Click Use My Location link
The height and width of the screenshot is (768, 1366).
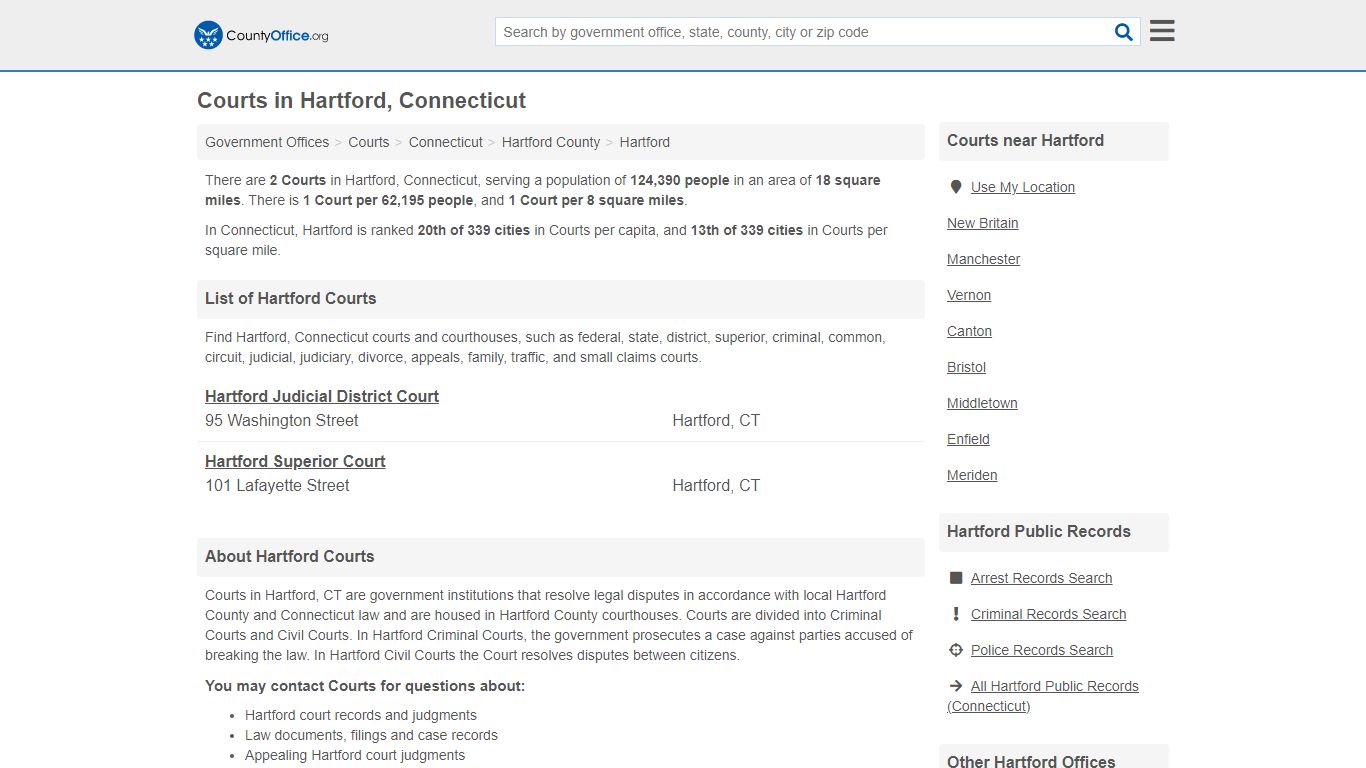tap(1023, 187)
